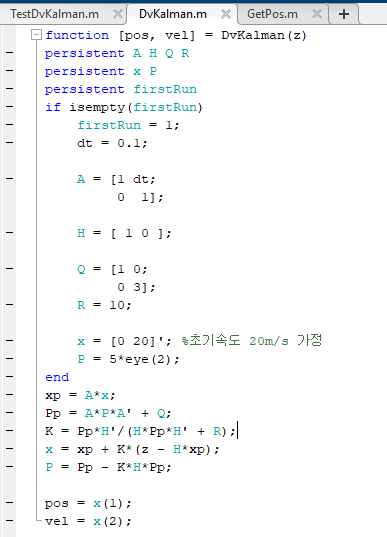Click '(z - H*xp)' in the state update line

pos(172,449)
